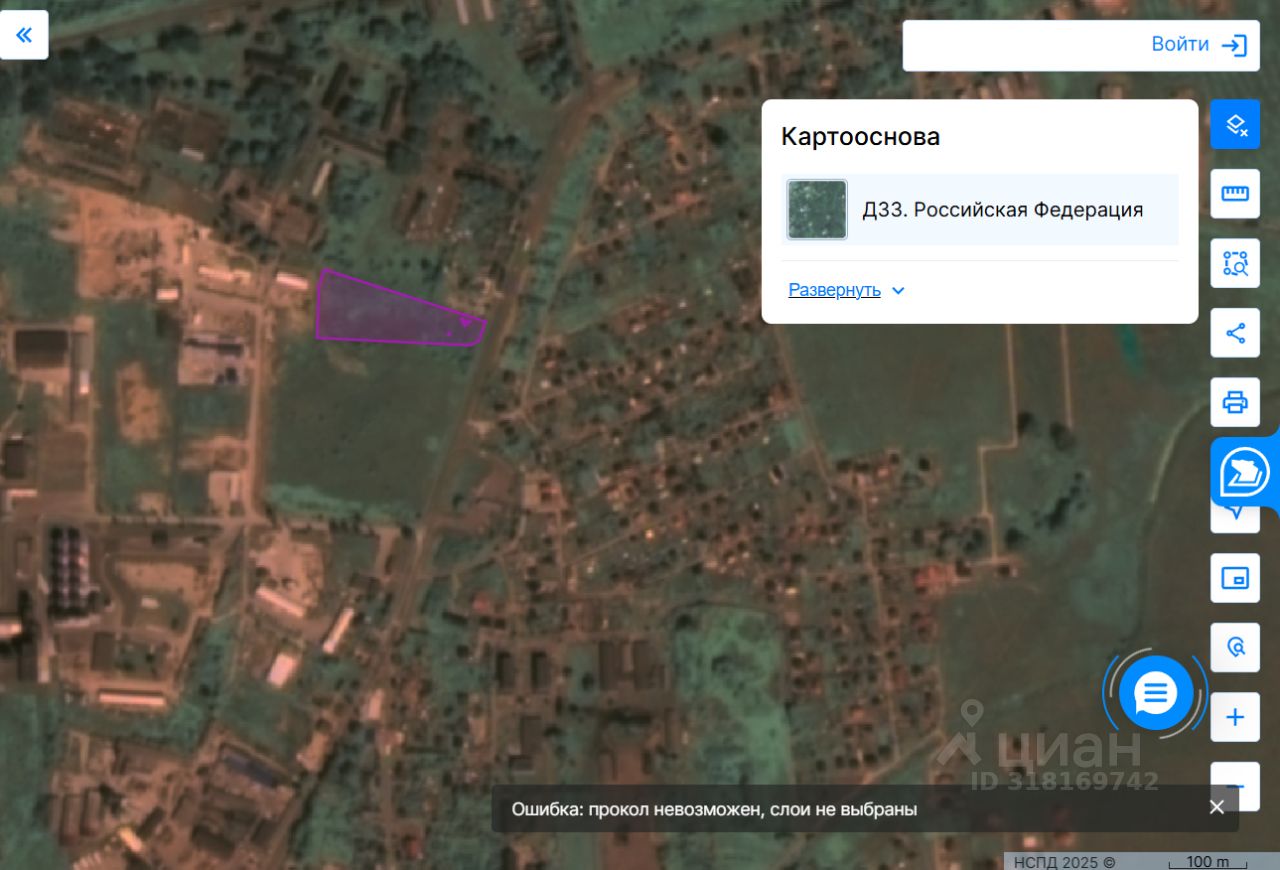Select the ДЗЗ. Российская Федерация basemap

coord(1002,210)
